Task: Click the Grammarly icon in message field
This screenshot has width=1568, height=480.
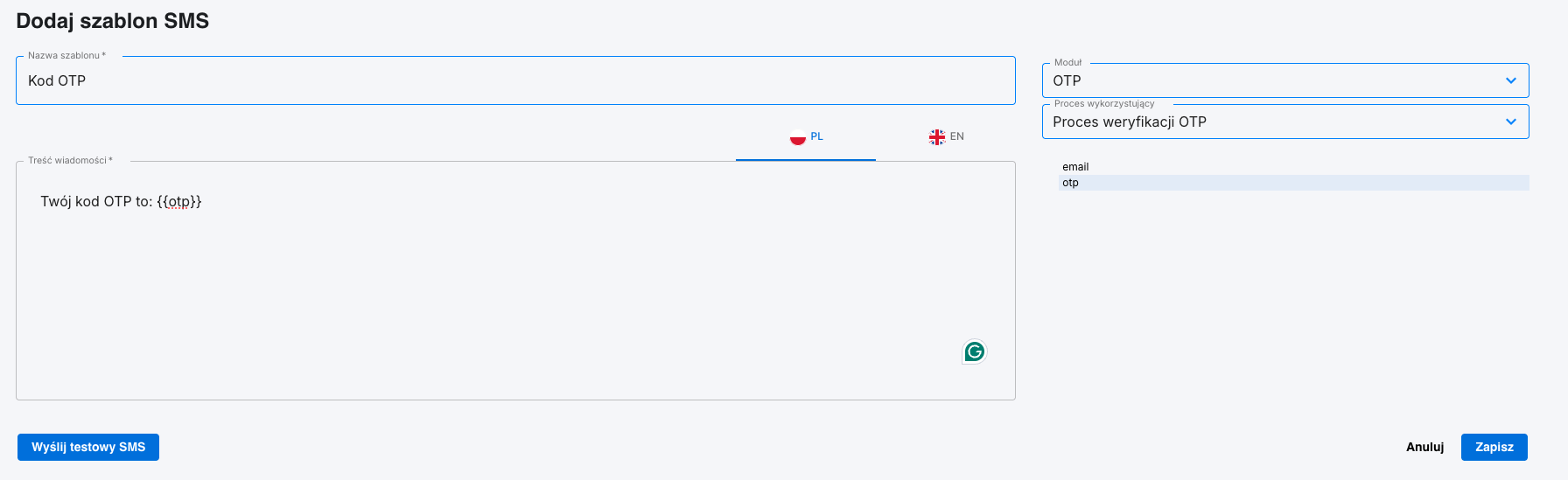Action: tap(974, 351)
